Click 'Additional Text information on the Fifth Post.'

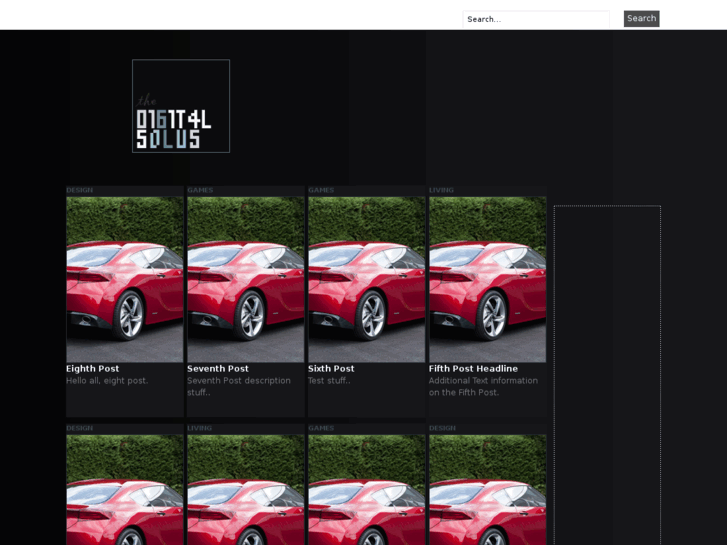tap(483, 386)
